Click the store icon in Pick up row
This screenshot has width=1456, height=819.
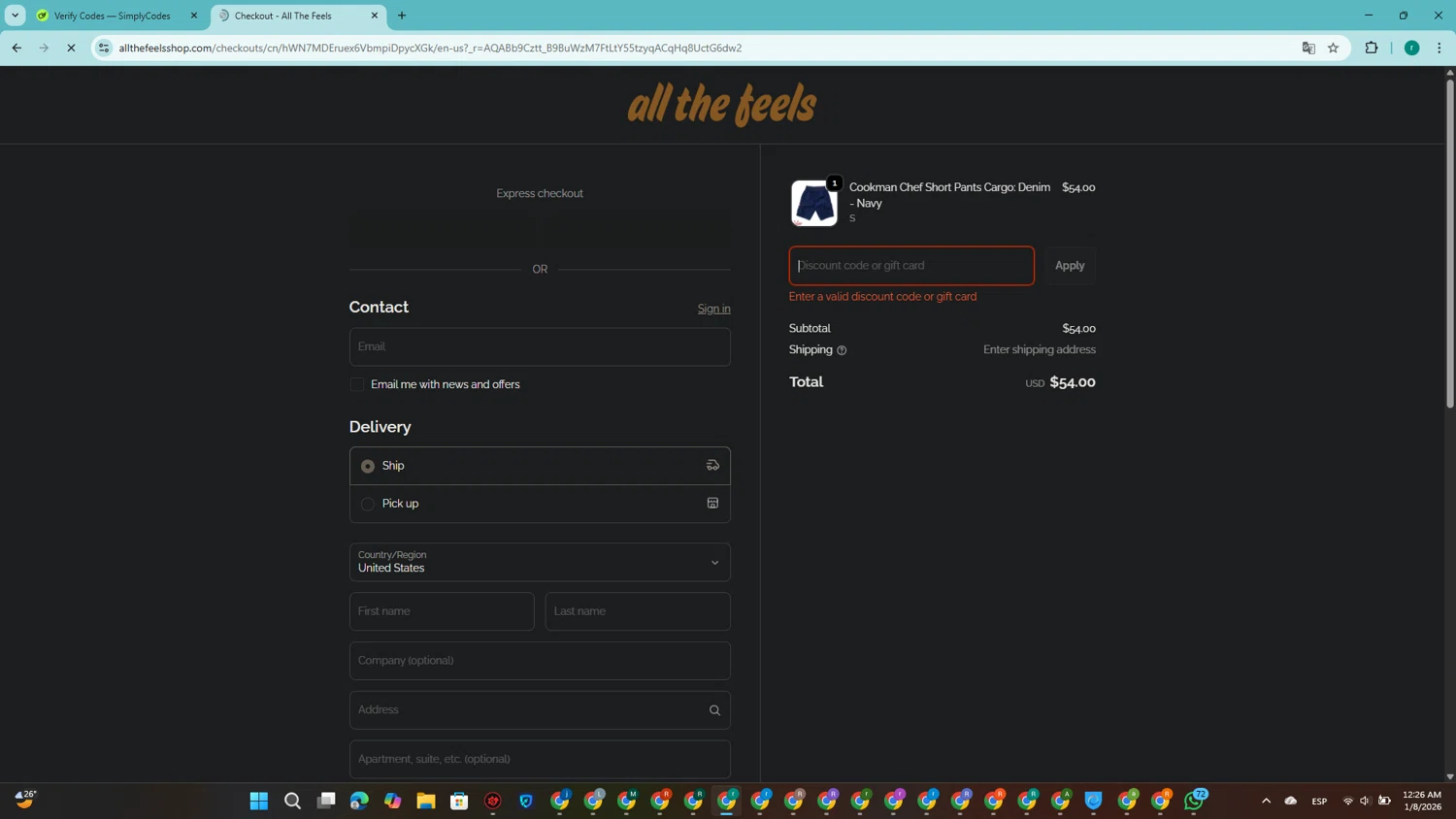coord(712,504)
